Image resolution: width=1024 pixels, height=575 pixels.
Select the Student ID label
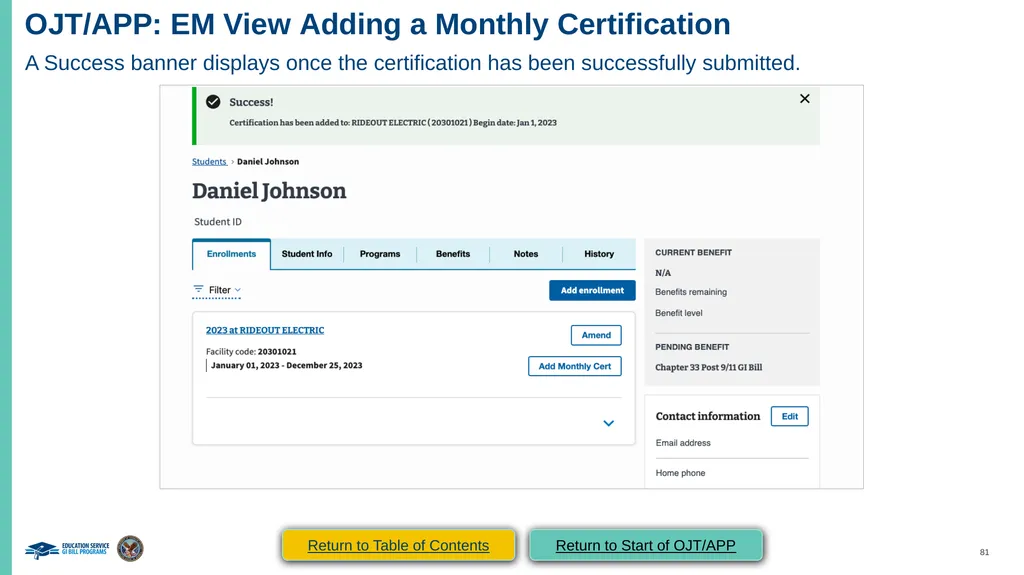218,222
